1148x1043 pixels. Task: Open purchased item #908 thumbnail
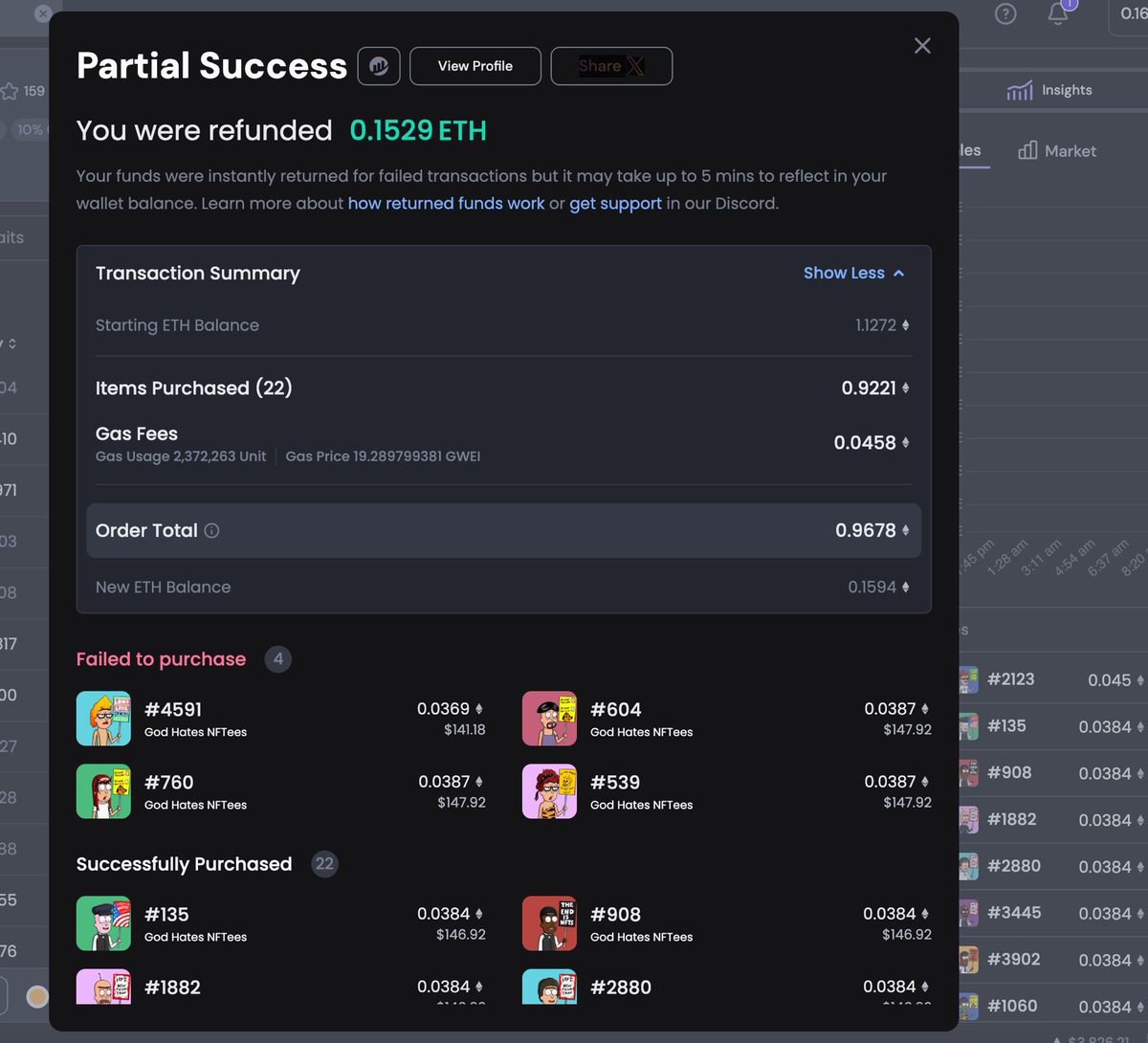[549, 923]
